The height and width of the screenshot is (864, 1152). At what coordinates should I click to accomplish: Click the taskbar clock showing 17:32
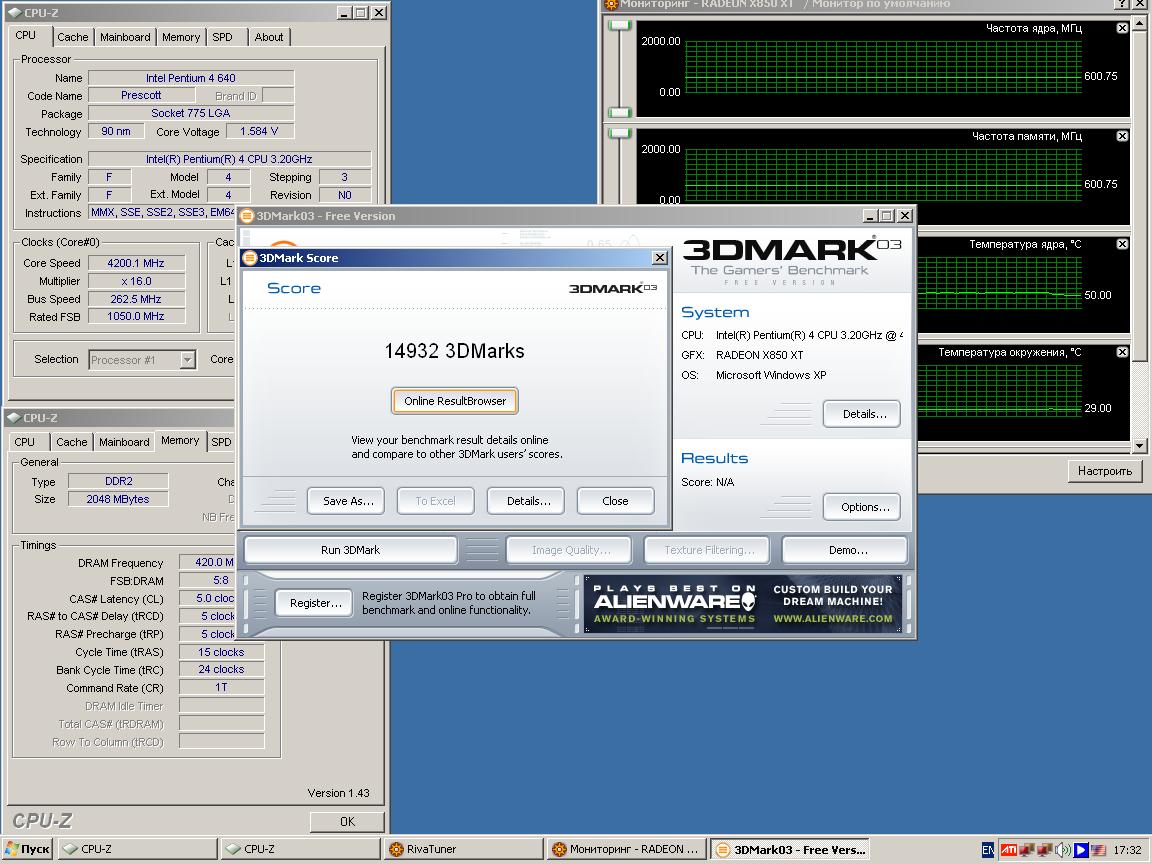coord(1127,850)
